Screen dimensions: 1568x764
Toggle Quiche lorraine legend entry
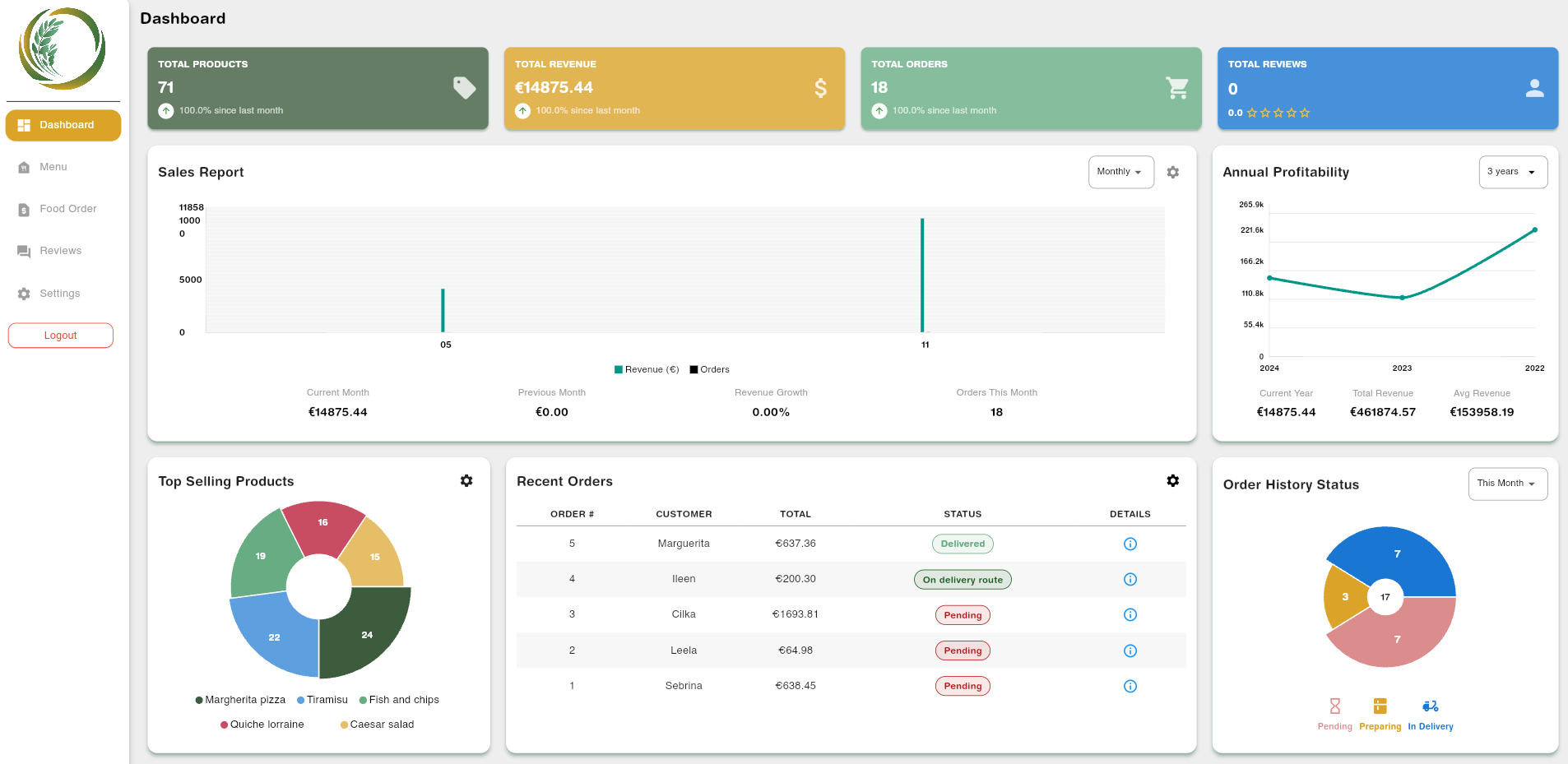[262, 725]
